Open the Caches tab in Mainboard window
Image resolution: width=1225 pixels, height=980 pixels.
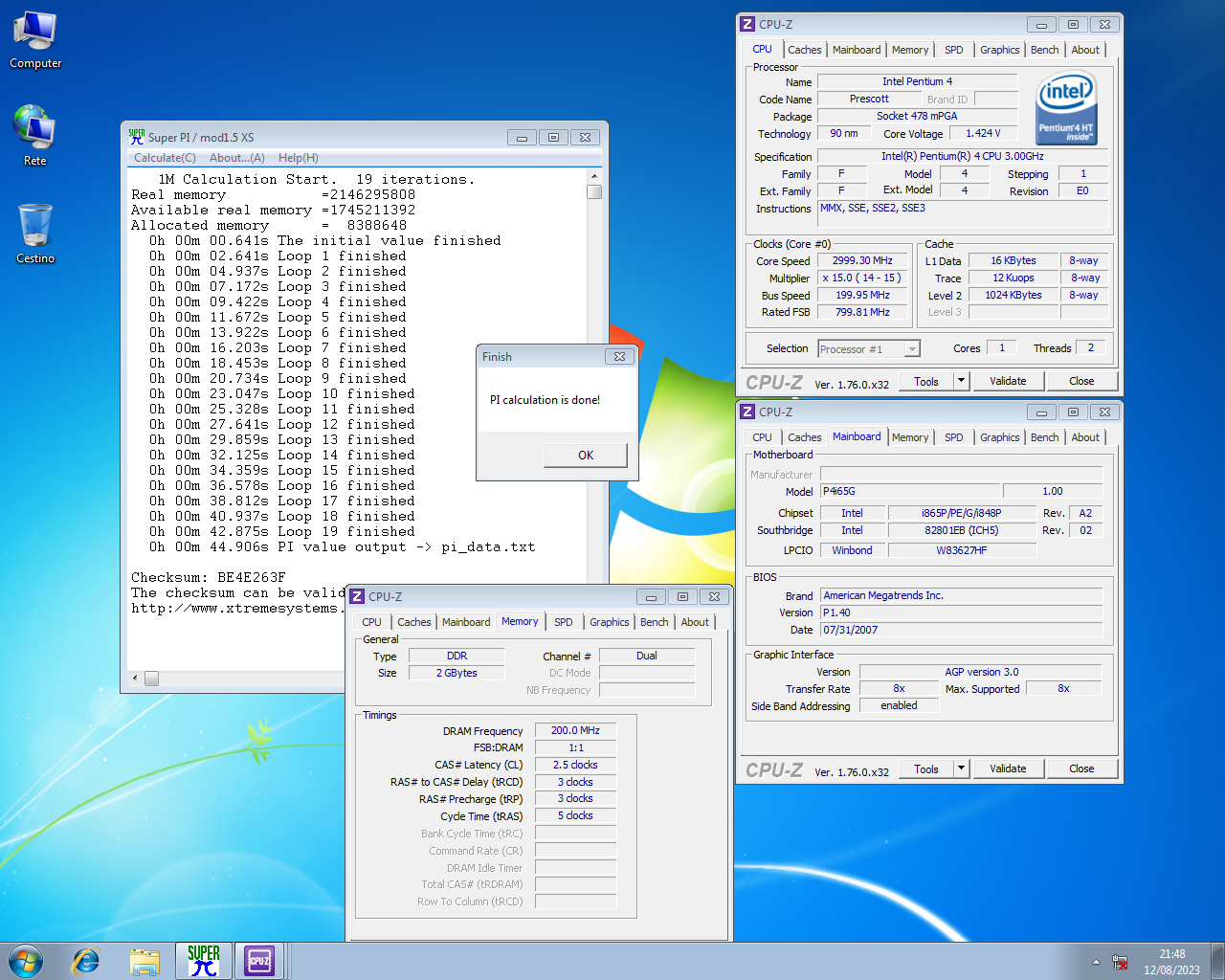[804, 437]
